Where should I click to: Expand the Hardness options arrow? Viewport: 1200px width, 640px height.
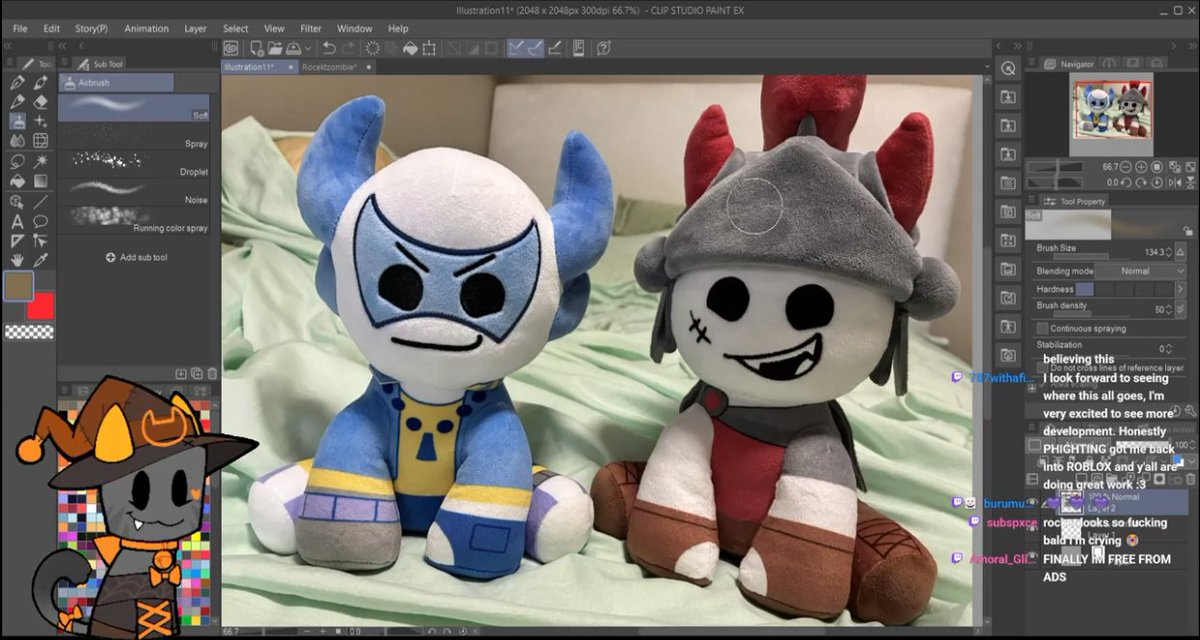1180,289
